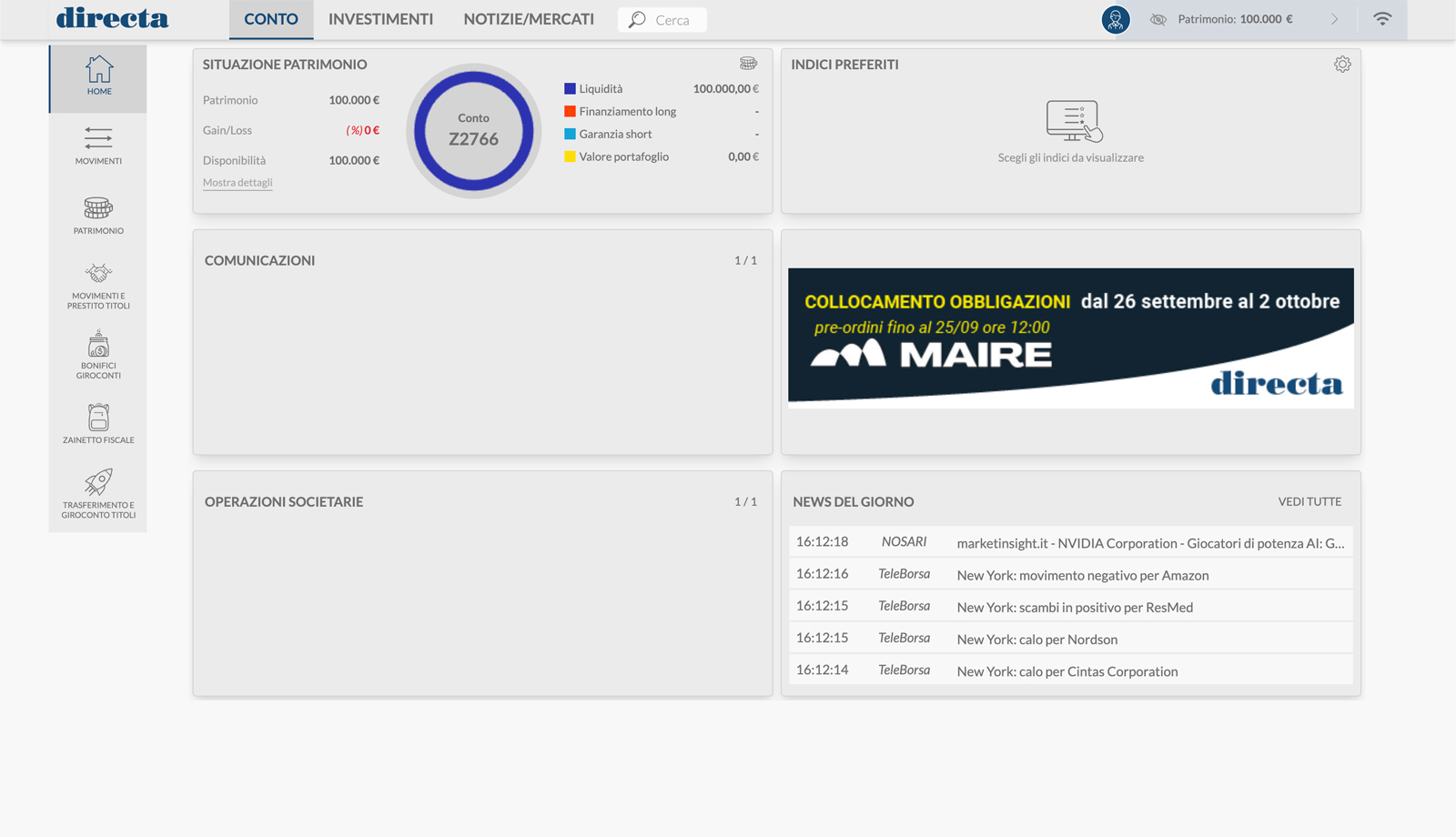The width and height of the screenshot is (1456, 837).
Task: Open the Patrimonio coins icon in sidebar
Action: pos(98,208)
